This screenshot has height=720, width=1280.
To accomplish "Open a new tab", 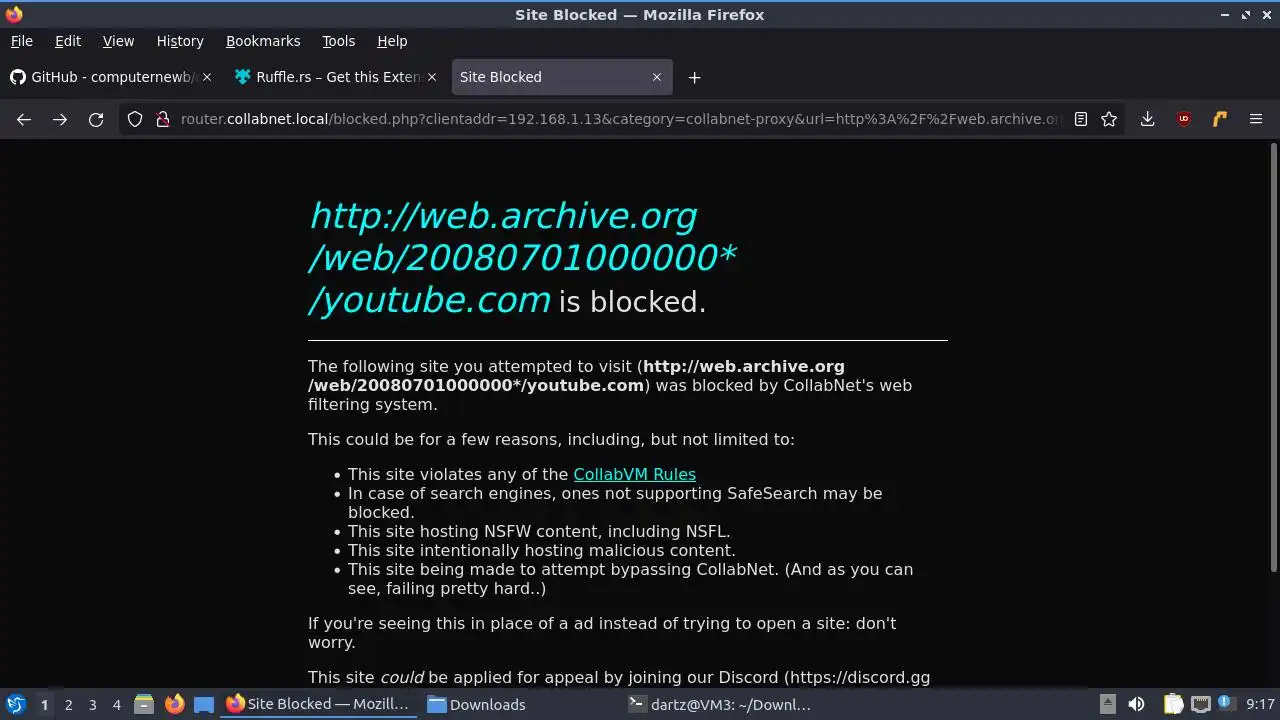I will (x=694, y=77).
